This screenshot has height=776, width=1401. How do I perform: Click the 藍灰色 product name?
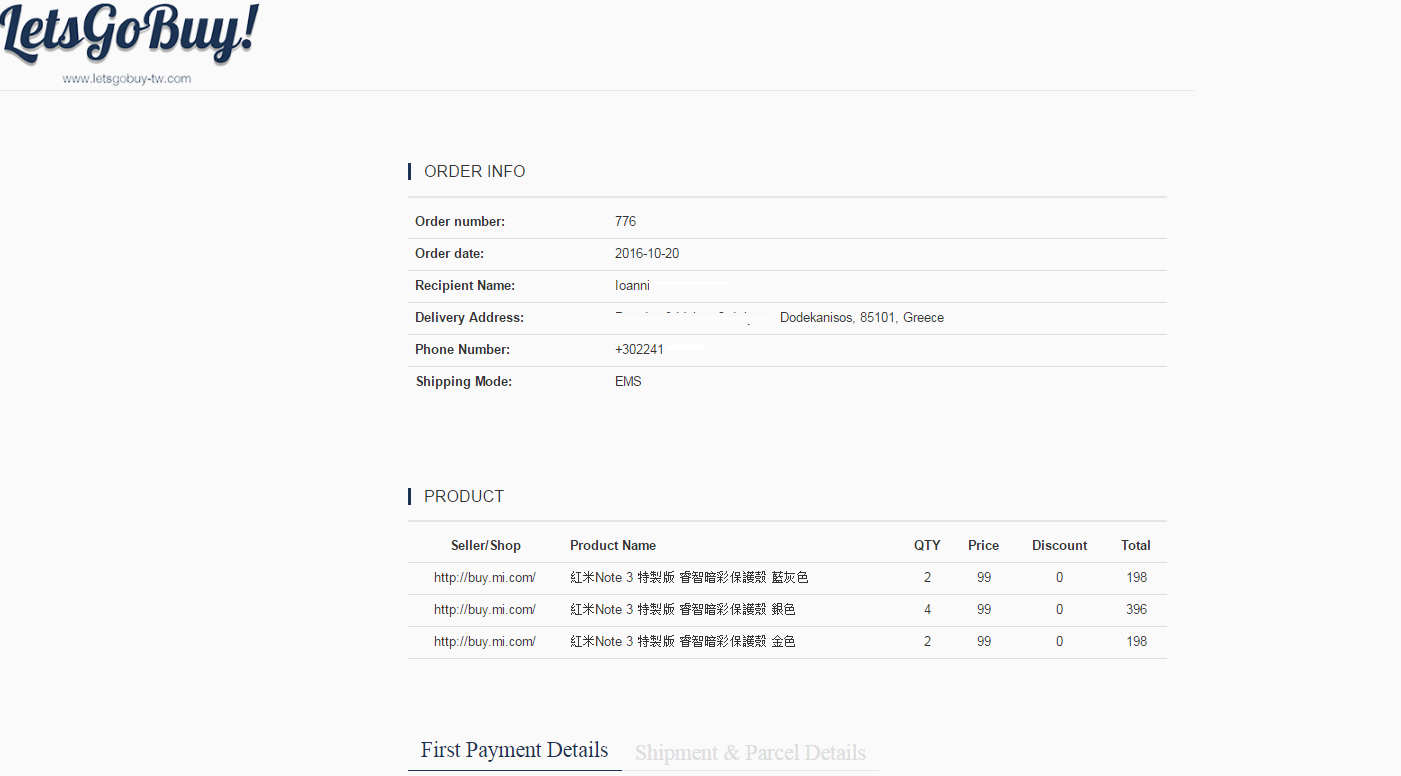[x=689, y=577]
